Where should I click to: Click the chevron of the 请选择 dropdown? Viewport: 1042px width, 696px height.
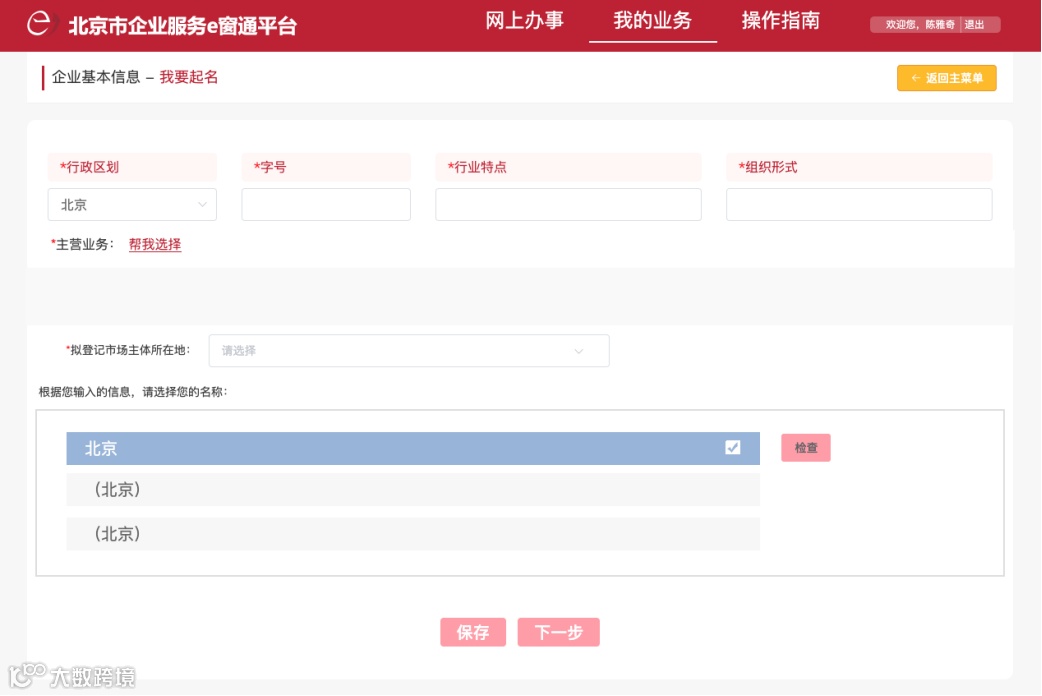point(579,351)
